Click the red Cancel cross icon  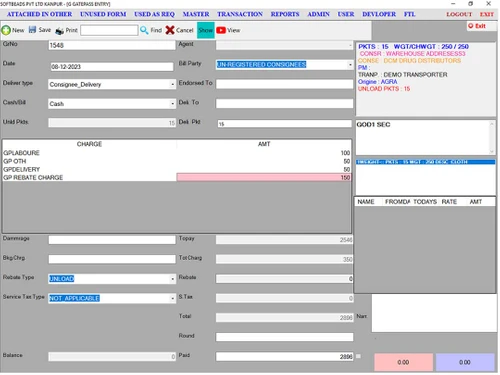(x=170, y=30)
